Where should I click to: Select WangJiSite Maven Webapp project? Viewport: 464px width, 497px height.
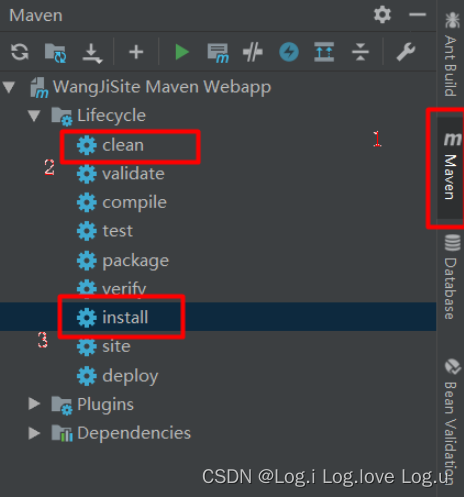pyautogui.click(x=162, y=87)
